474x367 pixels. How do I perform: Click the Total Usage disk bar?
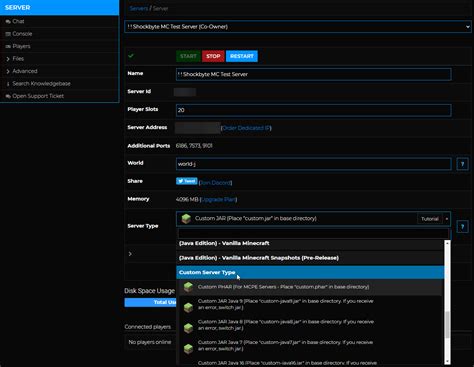click(x=150, y=302)
